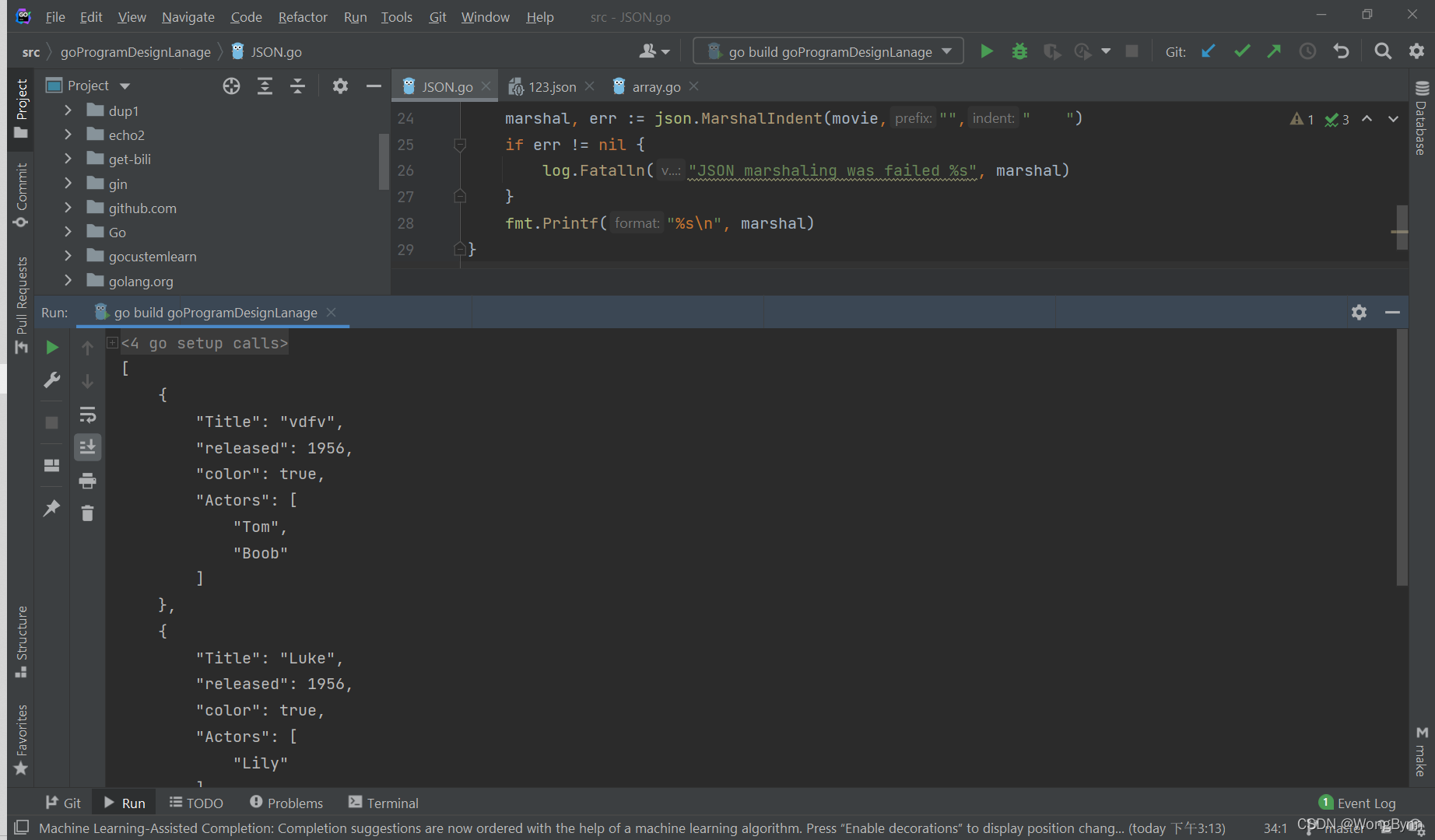Clear run console output with the trash icon
Viewport: 1435px width, 840px height.
(87, 513)
